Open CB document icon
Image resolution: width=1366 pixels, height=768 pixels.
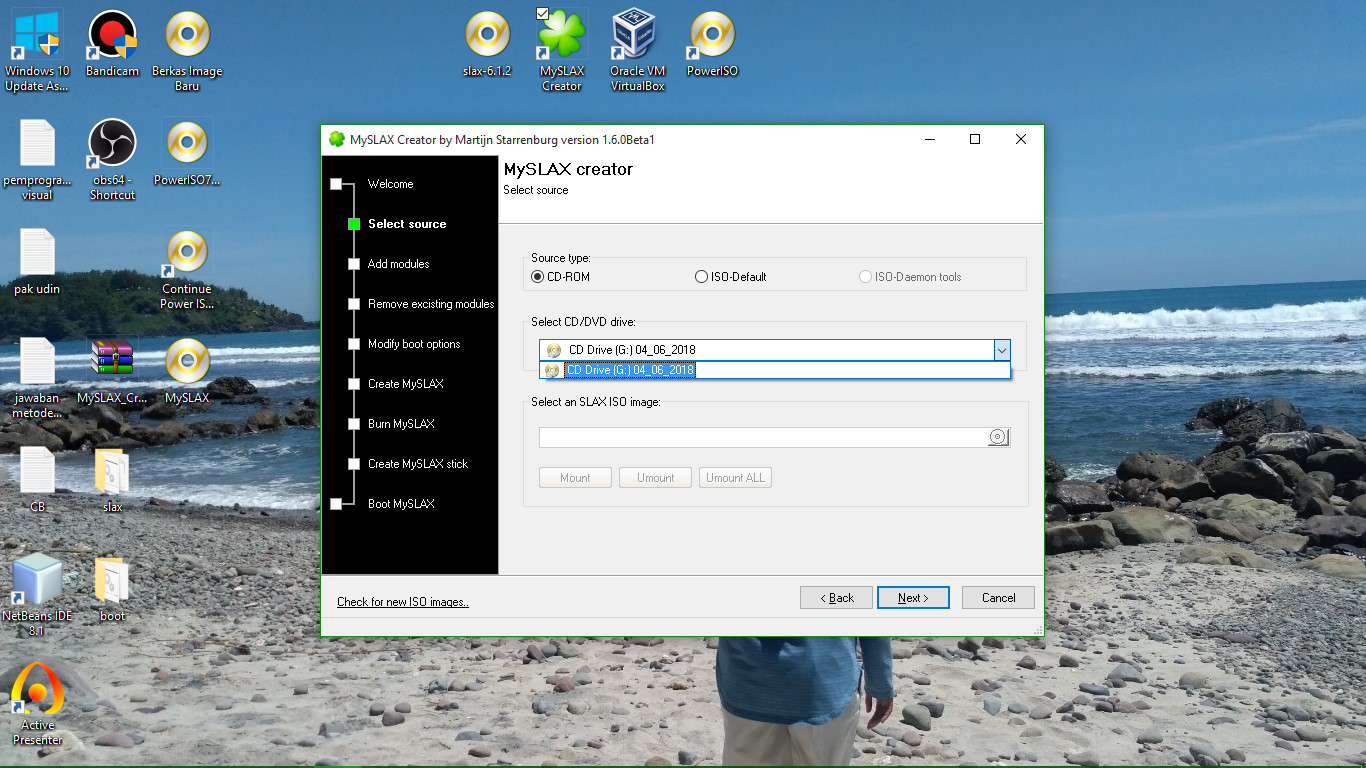click(x=37, y=480)
